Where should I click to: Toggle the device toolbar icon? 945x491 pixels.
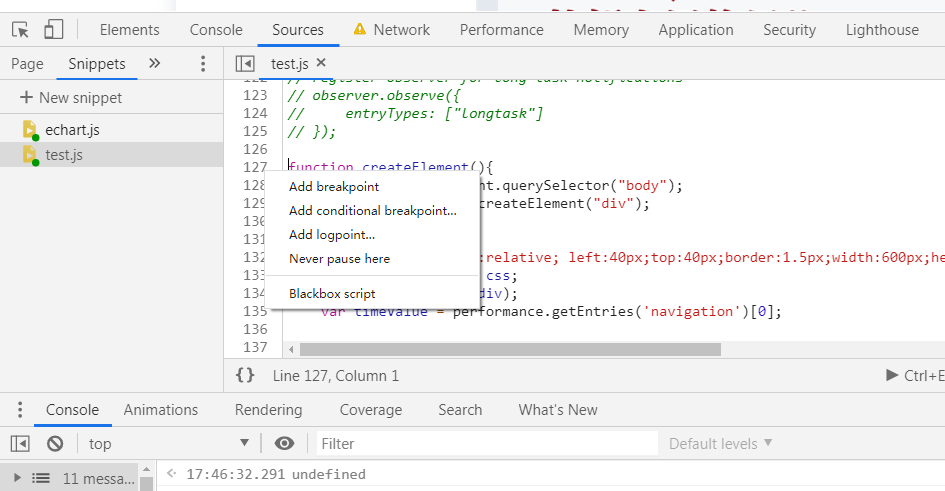54,30
